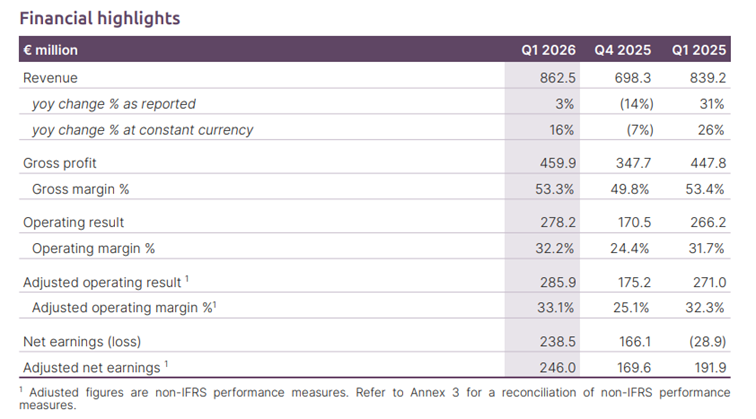Select the Q1 2026 column header
This screenshot has width=756, height=419.
click(x=547, y=50)
